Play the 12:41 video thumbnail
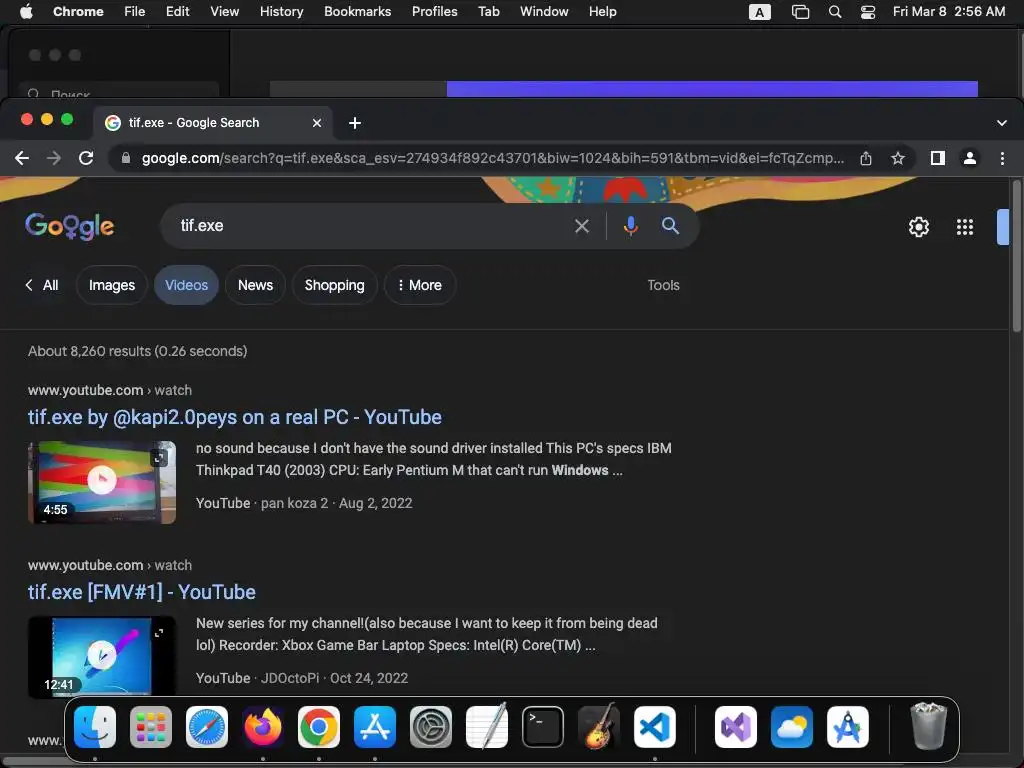Viewport: 1024px width, 768px height. 102,657
